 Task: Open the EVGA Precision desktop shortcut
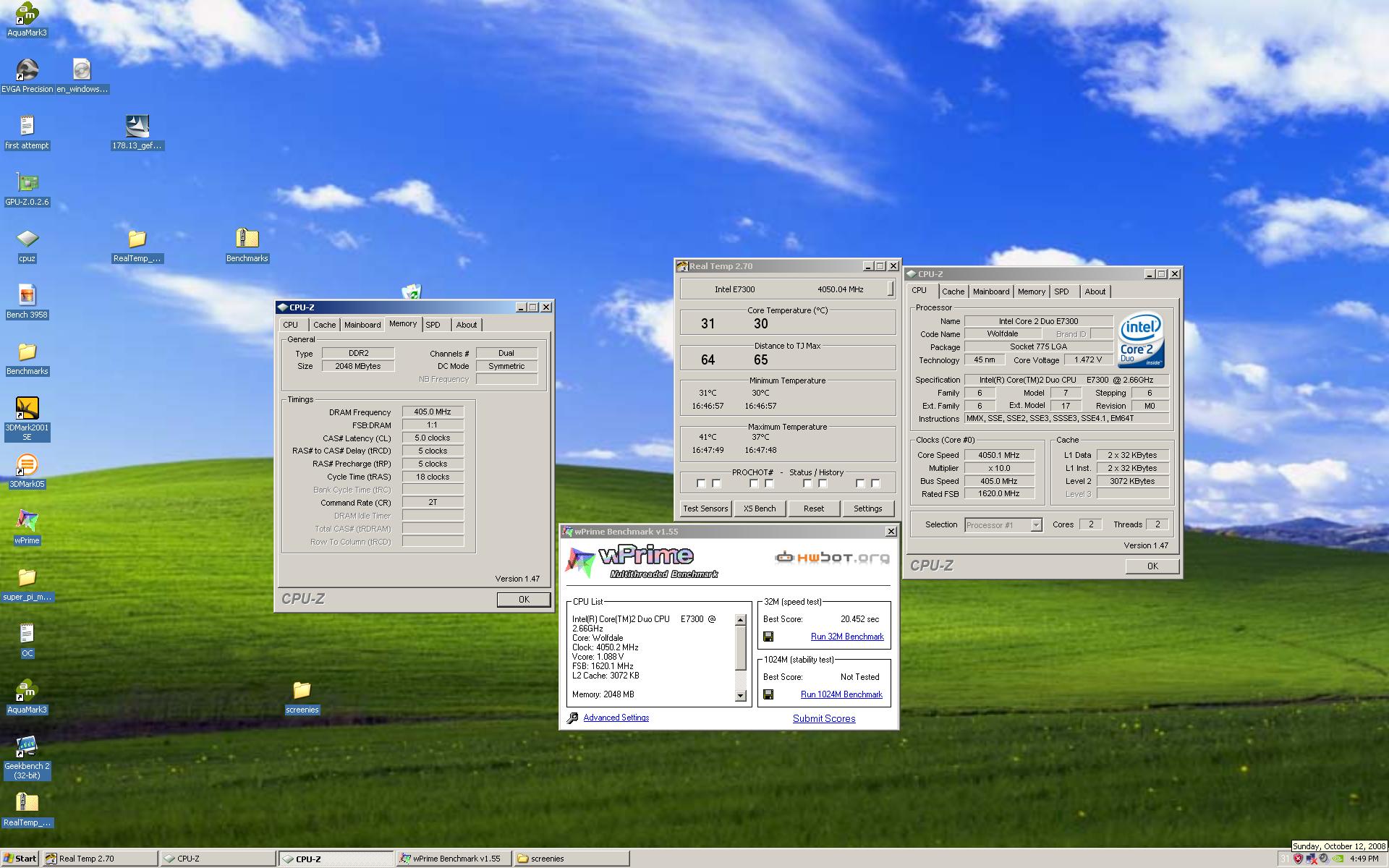click(x=27, y=76)
